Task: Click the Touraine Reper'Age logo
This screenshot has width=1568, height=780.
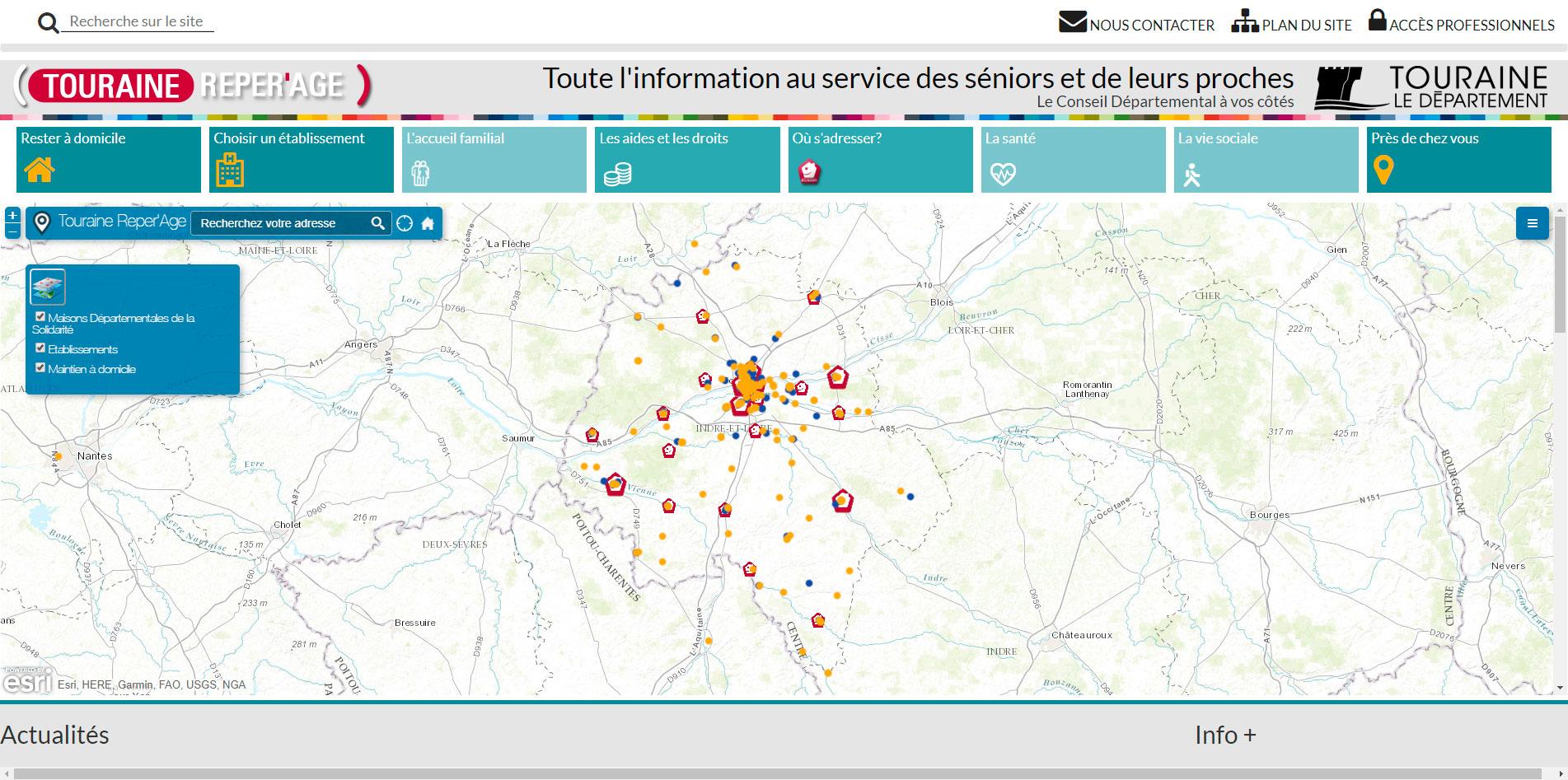Action: (x=193, y=86)
